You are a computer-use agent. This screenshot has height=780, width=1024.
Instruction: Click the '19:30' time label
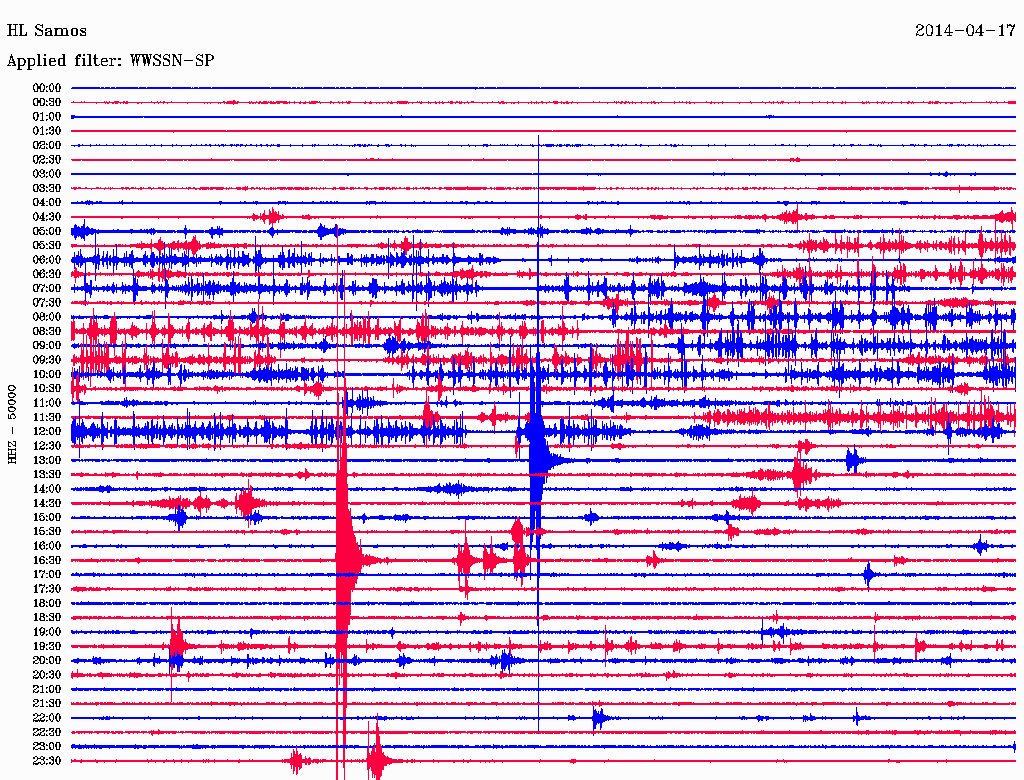pyautogui.click(x=47, y=646)
